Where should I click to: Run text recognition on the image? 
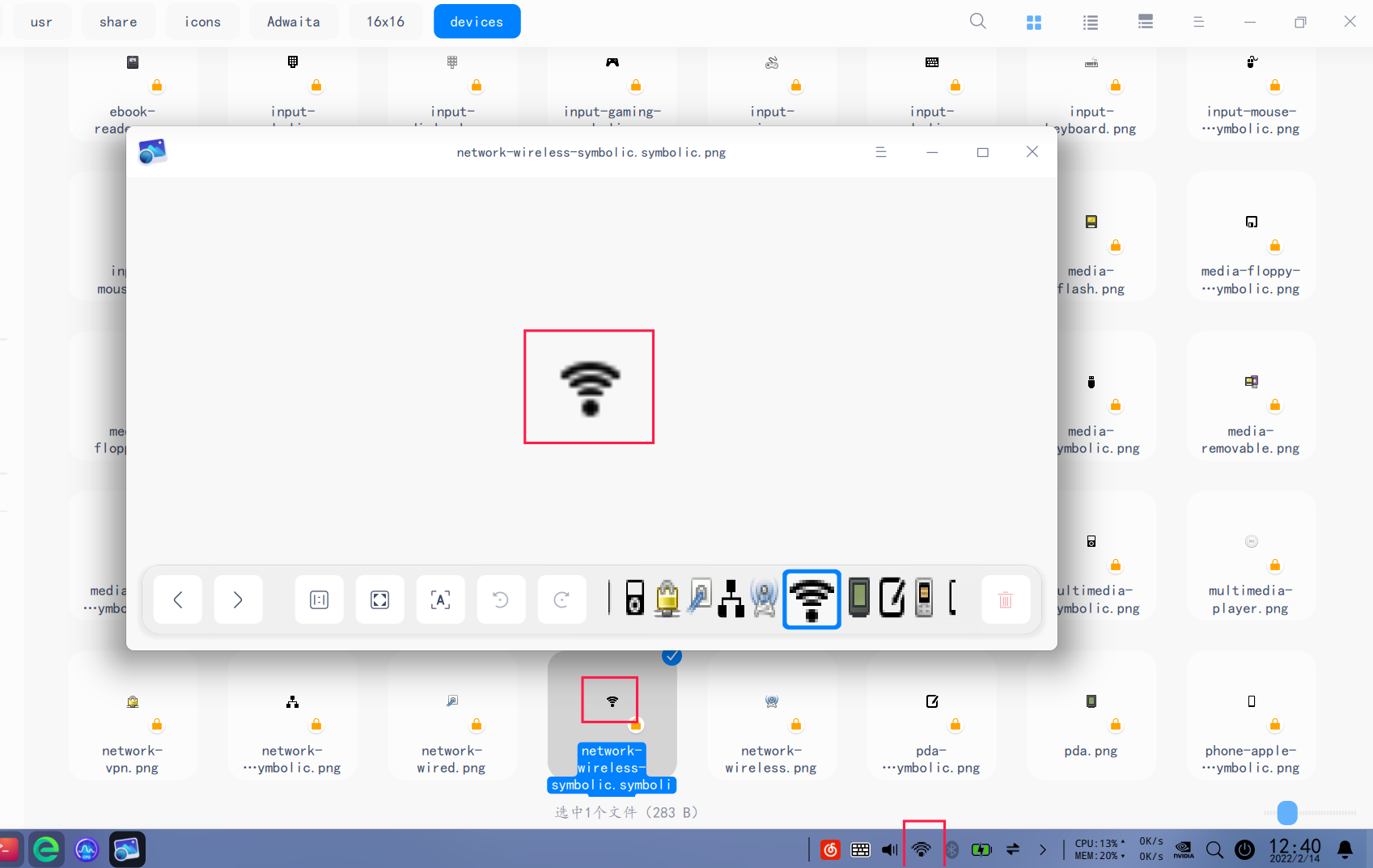pos(440,599)
